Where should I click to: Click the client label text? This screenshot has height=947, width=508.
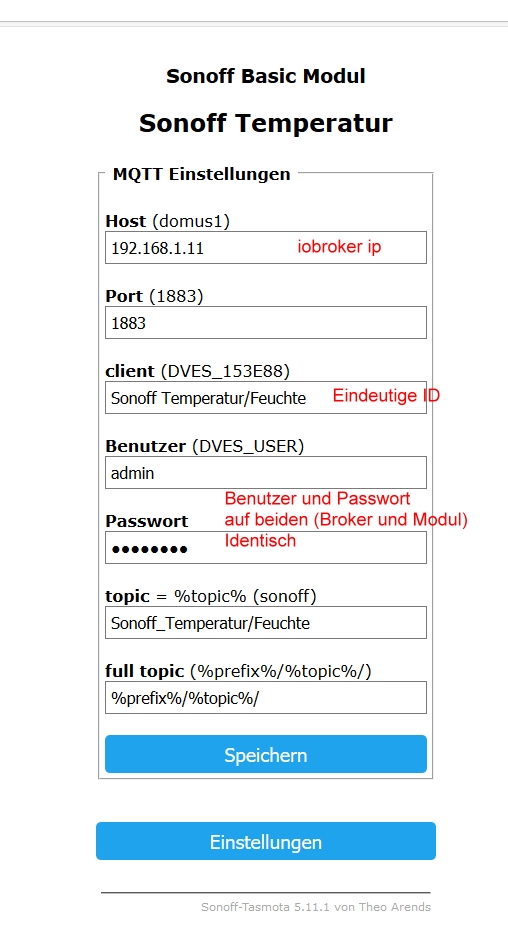(x=130, y=371)
